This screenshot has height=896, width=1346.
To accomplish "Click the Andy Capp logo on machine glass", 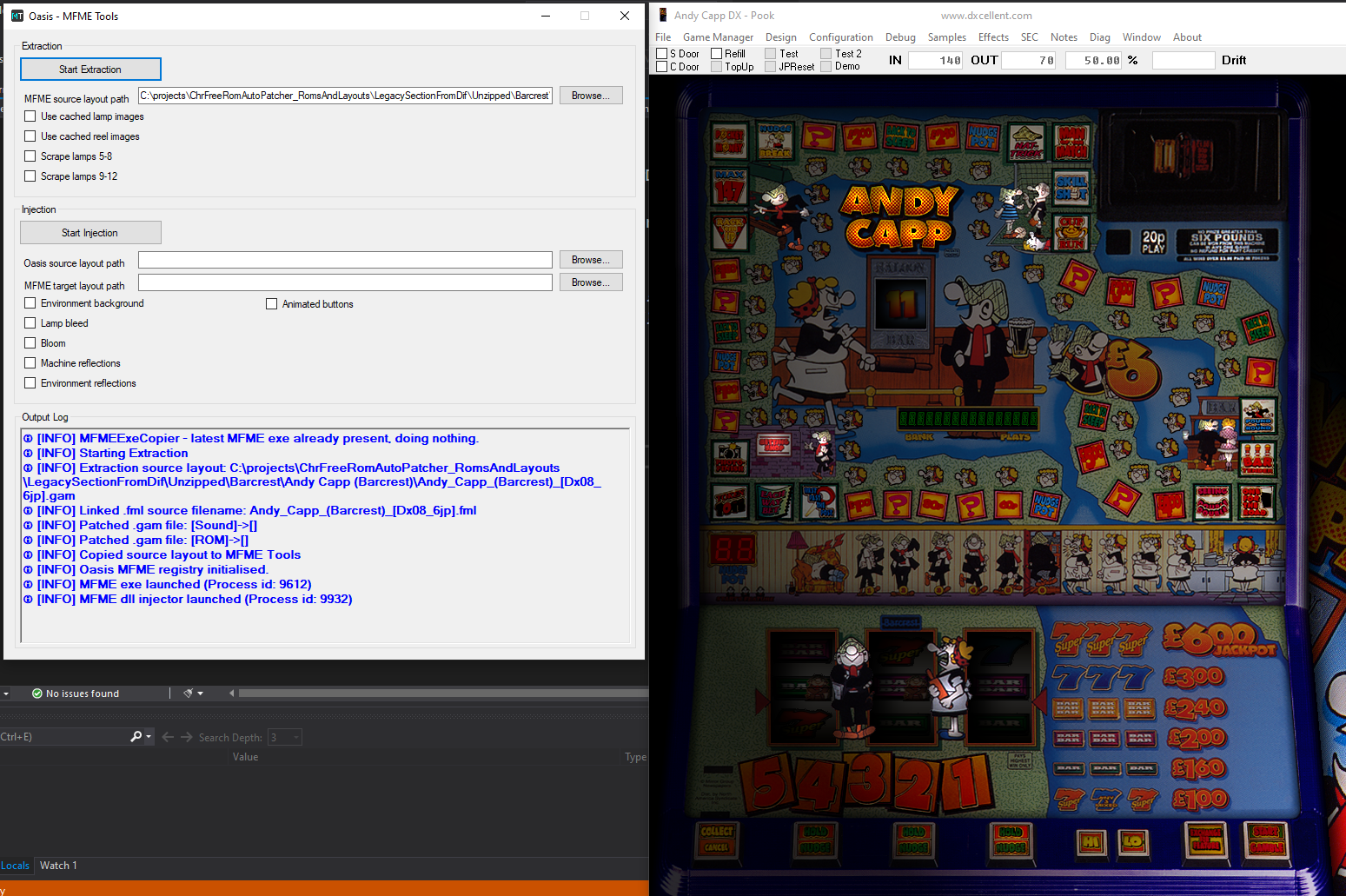I will [x=900, y=216].
